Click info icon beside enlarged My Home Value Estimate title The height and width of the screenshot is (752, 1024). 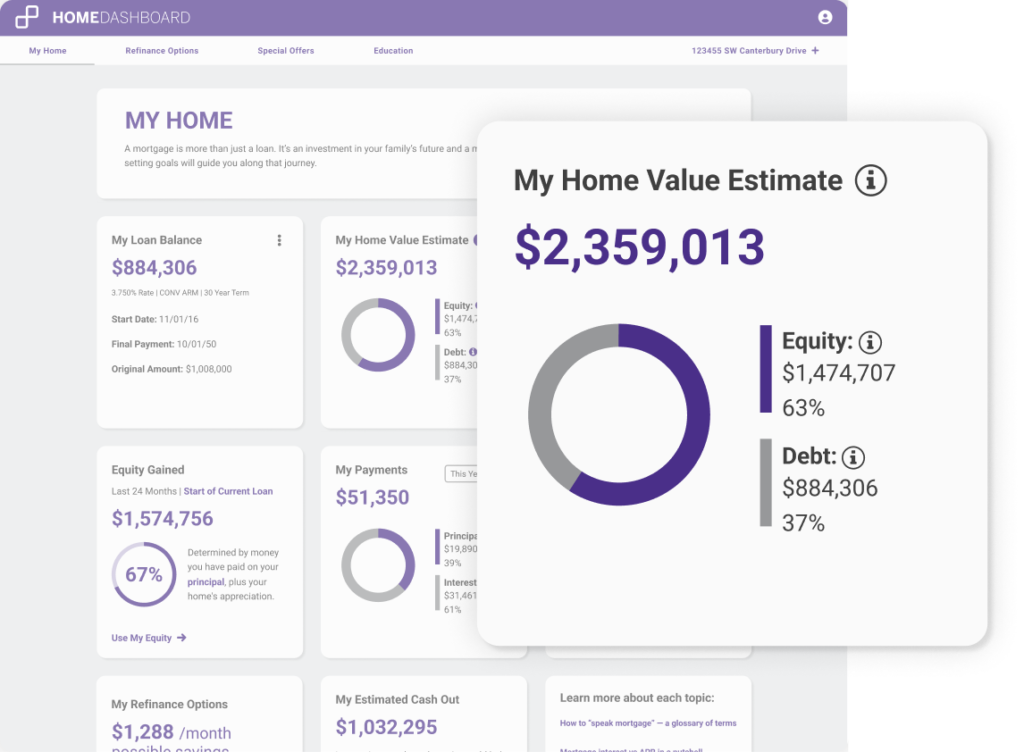point(871,180)
